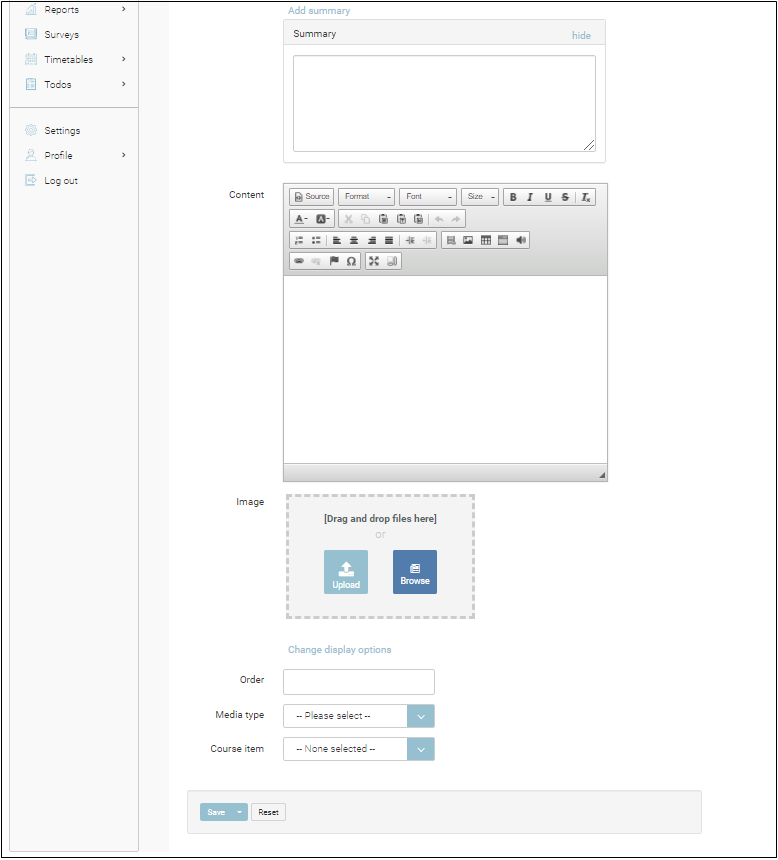778x860 pixels.
Task: Insert special character with Omega icon
Action: click(x=351, y=261)
